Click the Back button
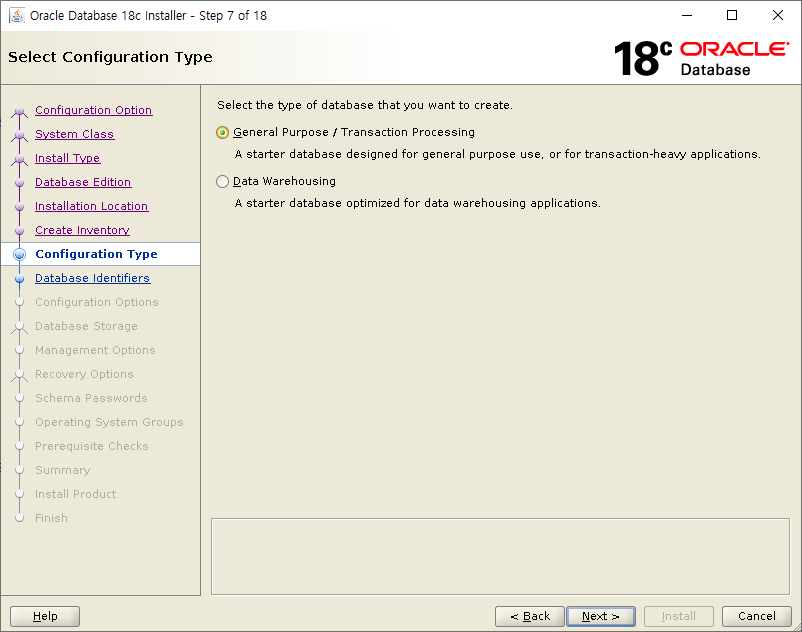The width and height of the screenshot is (802, 632). click(530, 616)
